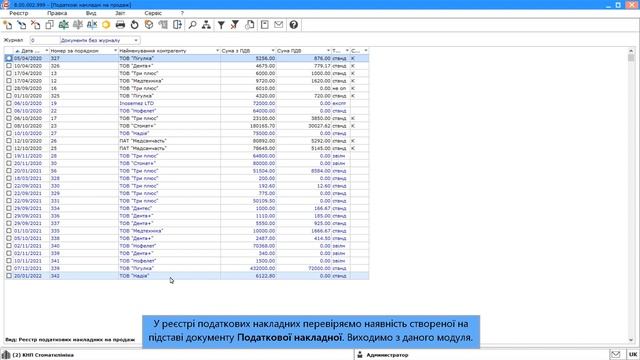The image size is (640, 360).
Task: Tick checkbox for last row number 342
Action: (9, 276)
